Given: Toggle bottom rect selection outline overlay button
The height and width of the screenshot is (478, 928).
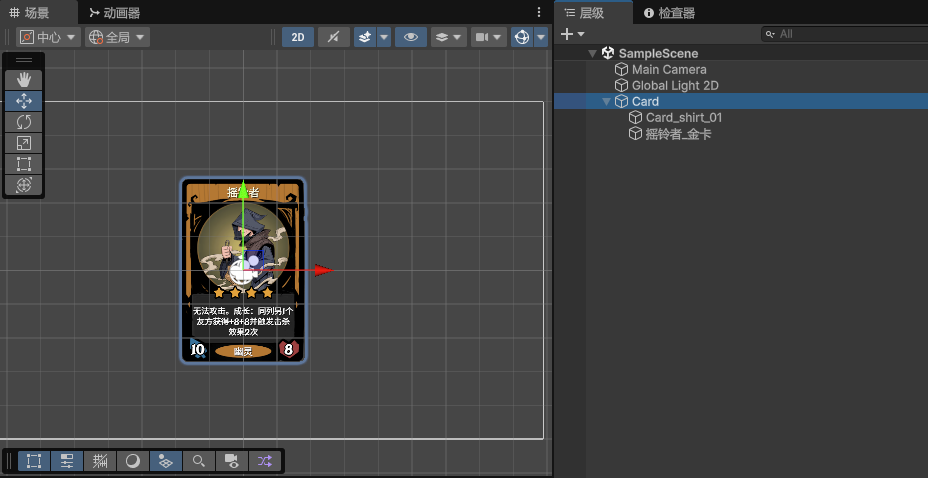Looking at the screenshot, I should [x=34, y=461].
